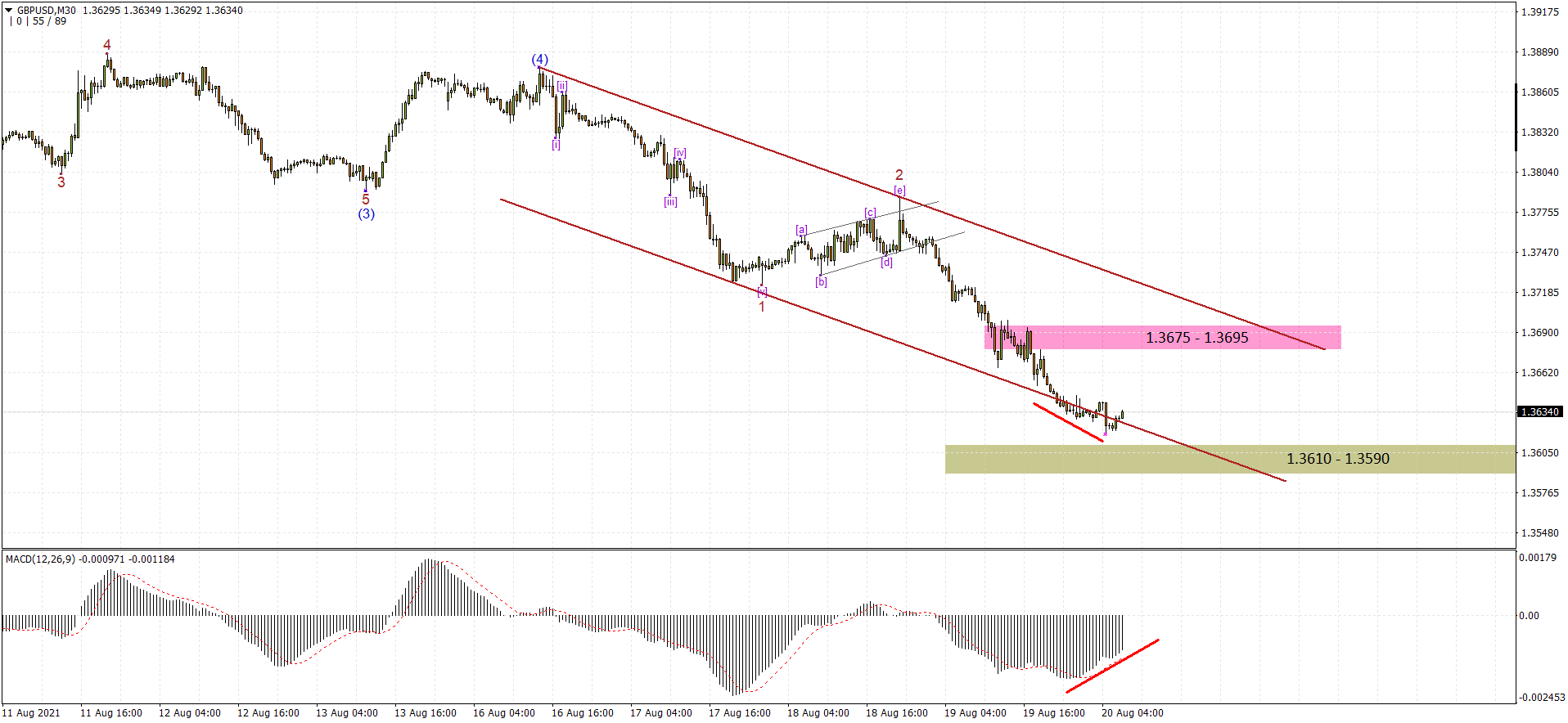Click the 1.39175 price scale value

point(1539,12)
